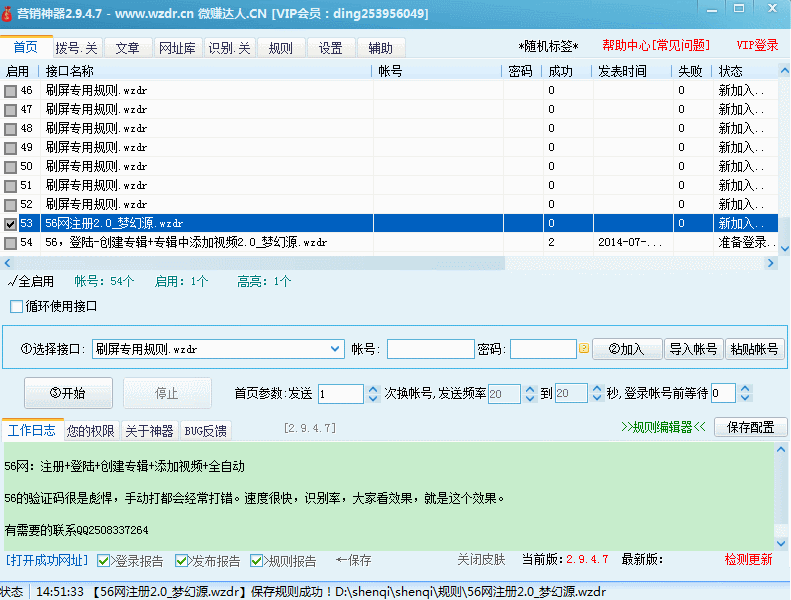791x600 pixels.
Task: Open the 您的权限 tab
Action: 91,431
